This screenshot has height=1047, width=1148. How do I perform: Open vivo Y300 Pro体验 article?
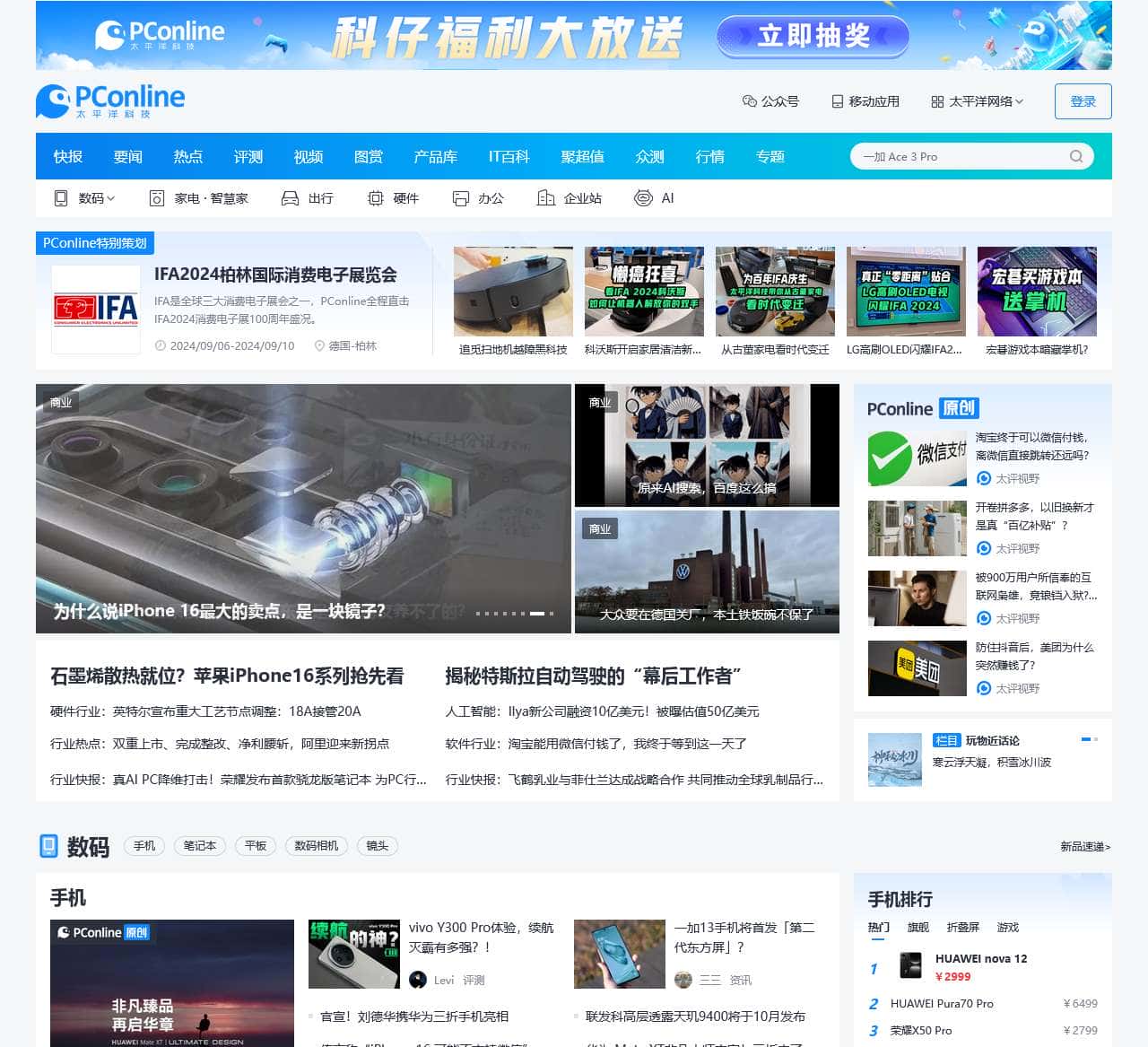pyautogui.click(x=482, y=938)
